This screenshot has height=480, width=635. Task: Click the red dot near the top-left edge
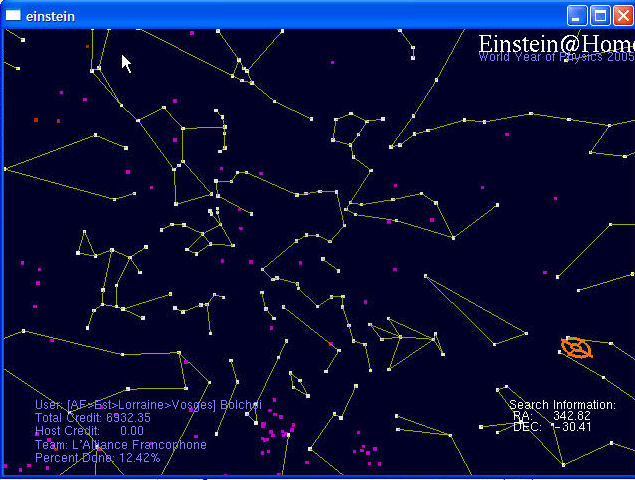point(35,120)
